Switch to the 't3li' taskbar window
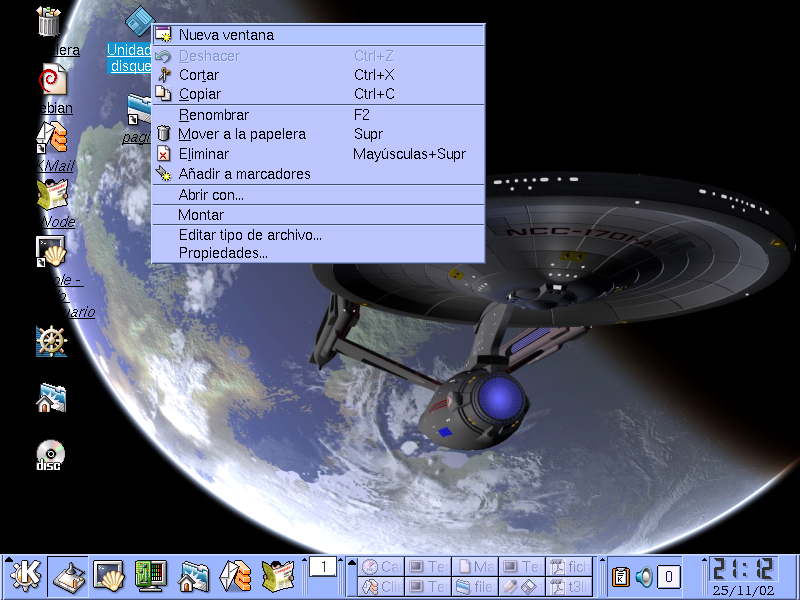The width and height of the screenshot is (800, 600). pos(569,587)
